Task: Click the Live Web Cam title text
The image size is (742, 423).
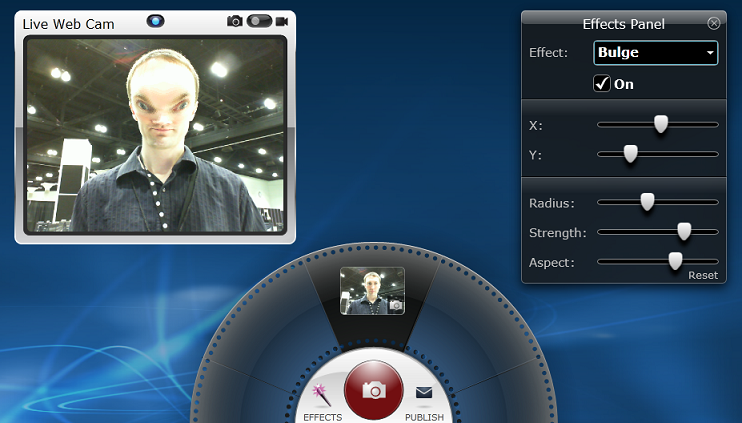Action: [69, 24]
